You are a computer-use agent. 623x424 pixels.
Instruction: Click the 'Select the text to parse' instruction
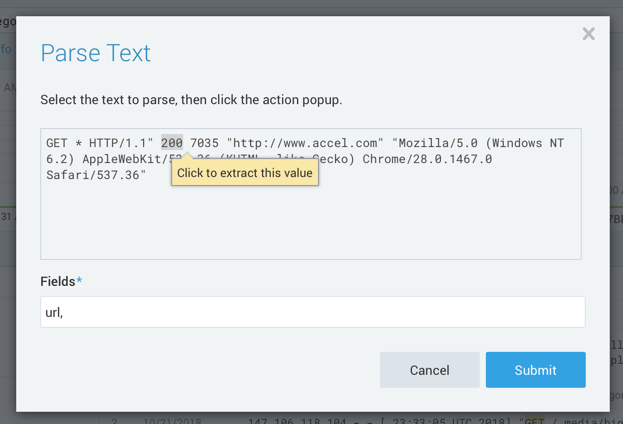coord(190,100)
